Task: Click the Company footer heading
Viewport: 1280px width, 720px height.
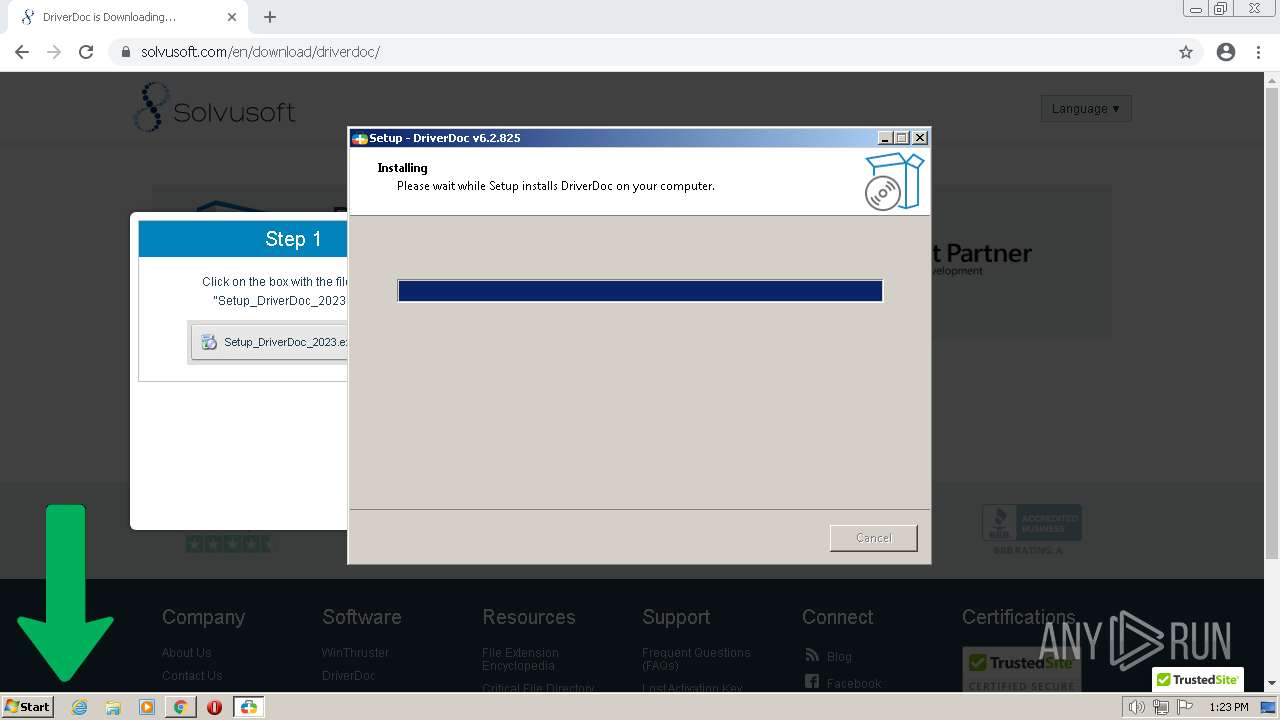Action: (x=203, y=617)
